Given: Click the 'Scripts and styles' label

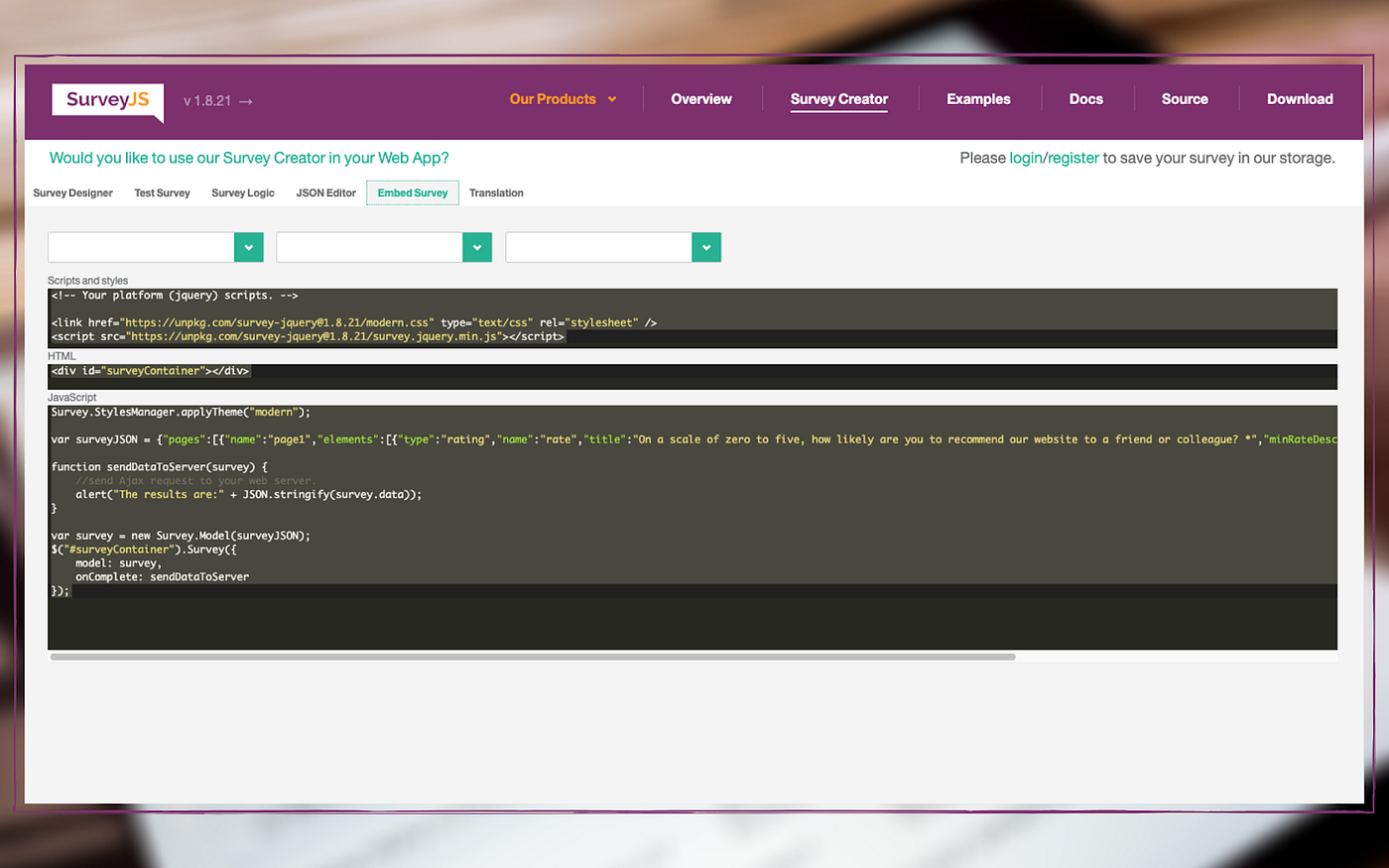Looking at the screenshot, I should [87, 281].
